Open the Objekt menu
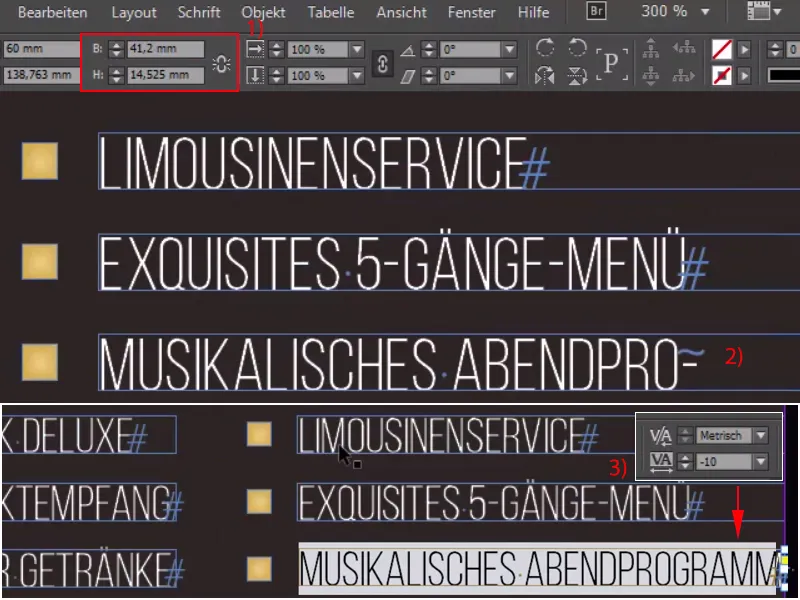The width and height of the screenshot is (800, 600). click(263, 12)
